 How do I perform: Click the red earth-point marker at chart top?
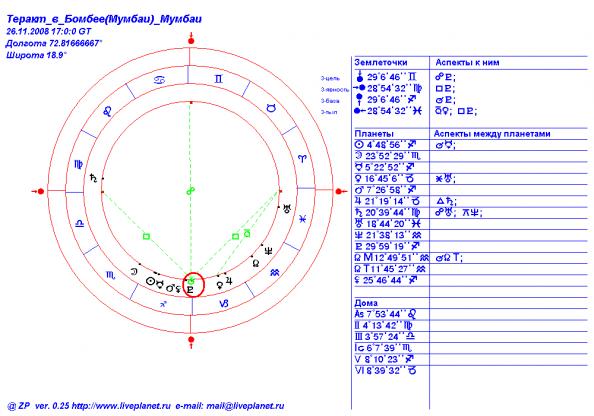click(191, 39)
